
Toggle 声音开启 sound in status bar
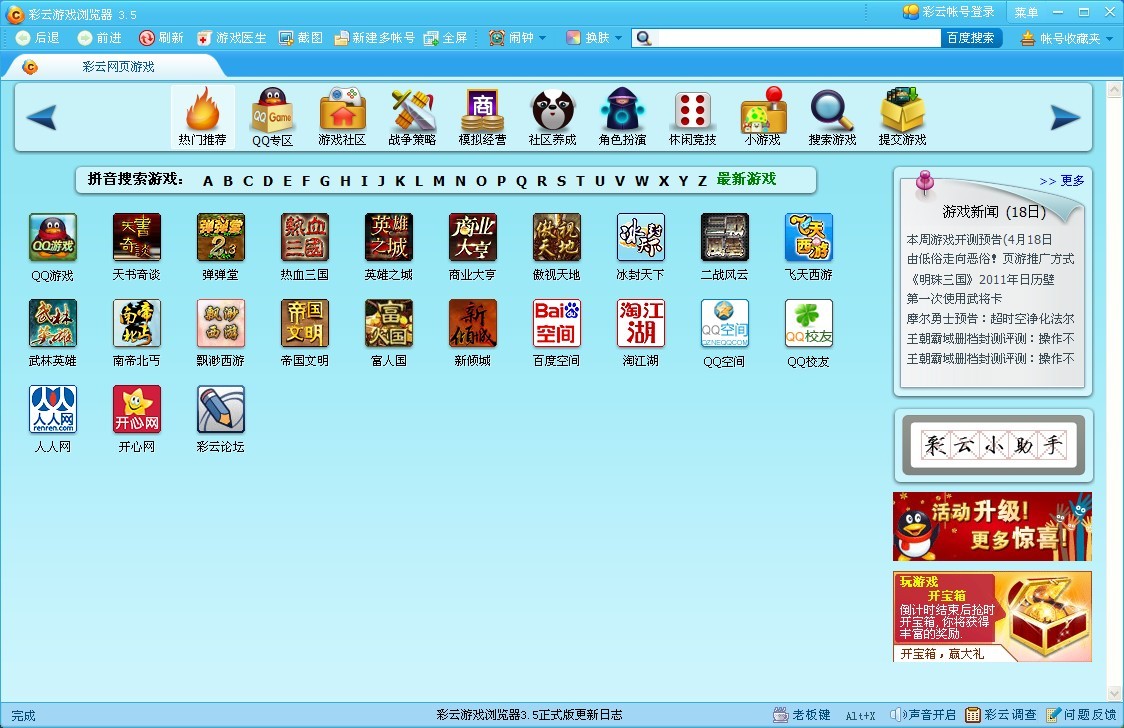[923, 714]
